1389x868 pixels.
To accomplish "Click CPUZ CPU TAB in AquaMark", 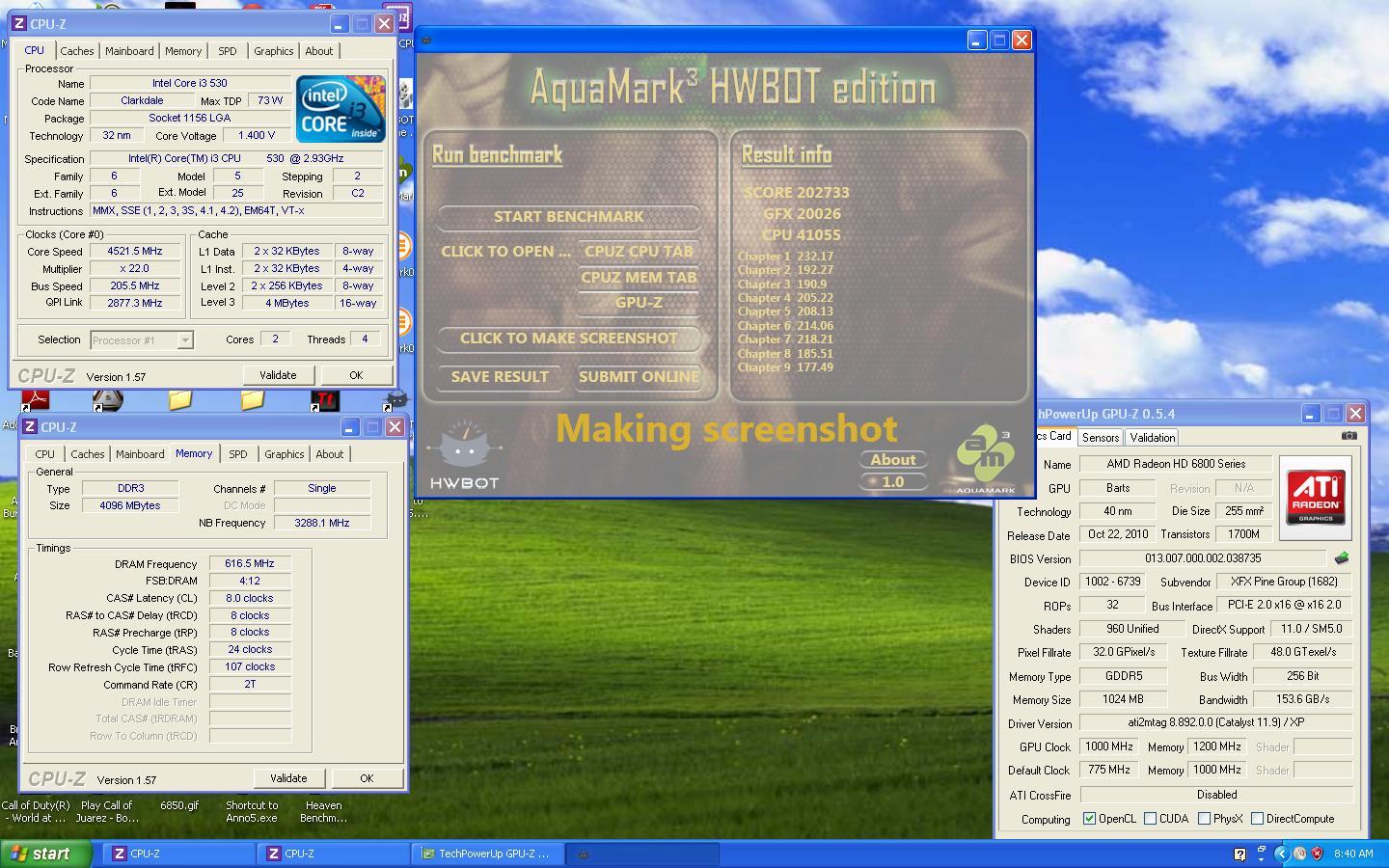I will tap(639, 252).
